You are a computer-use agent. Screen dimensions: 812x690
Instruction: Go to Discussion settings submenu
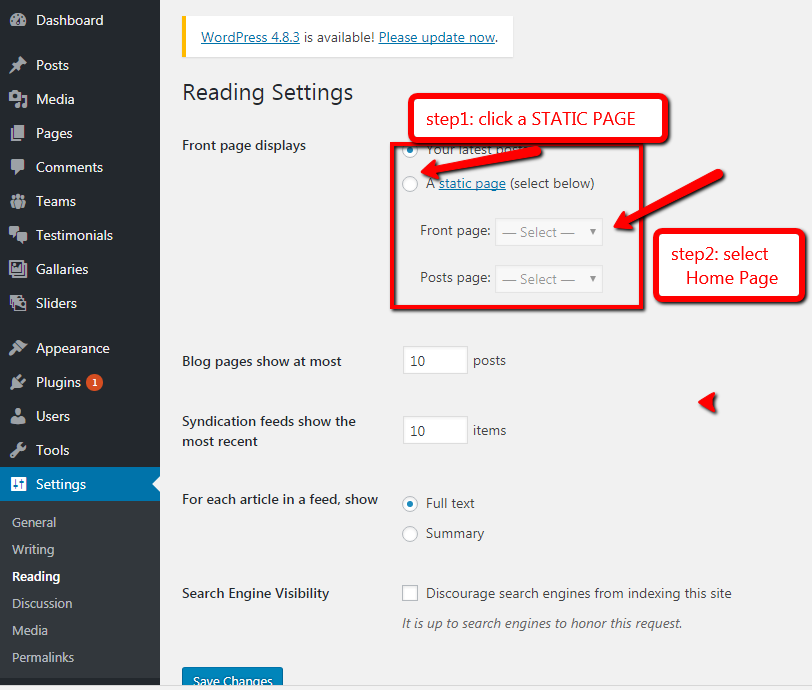point(42,603)
